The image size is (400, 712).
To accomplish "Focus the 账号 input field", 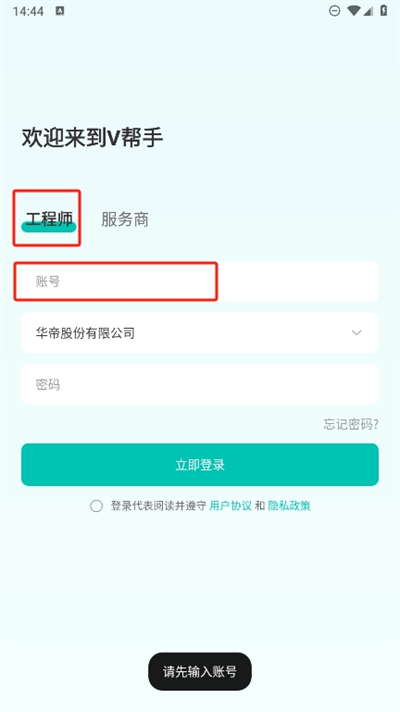I will click(x=200, y=281).
